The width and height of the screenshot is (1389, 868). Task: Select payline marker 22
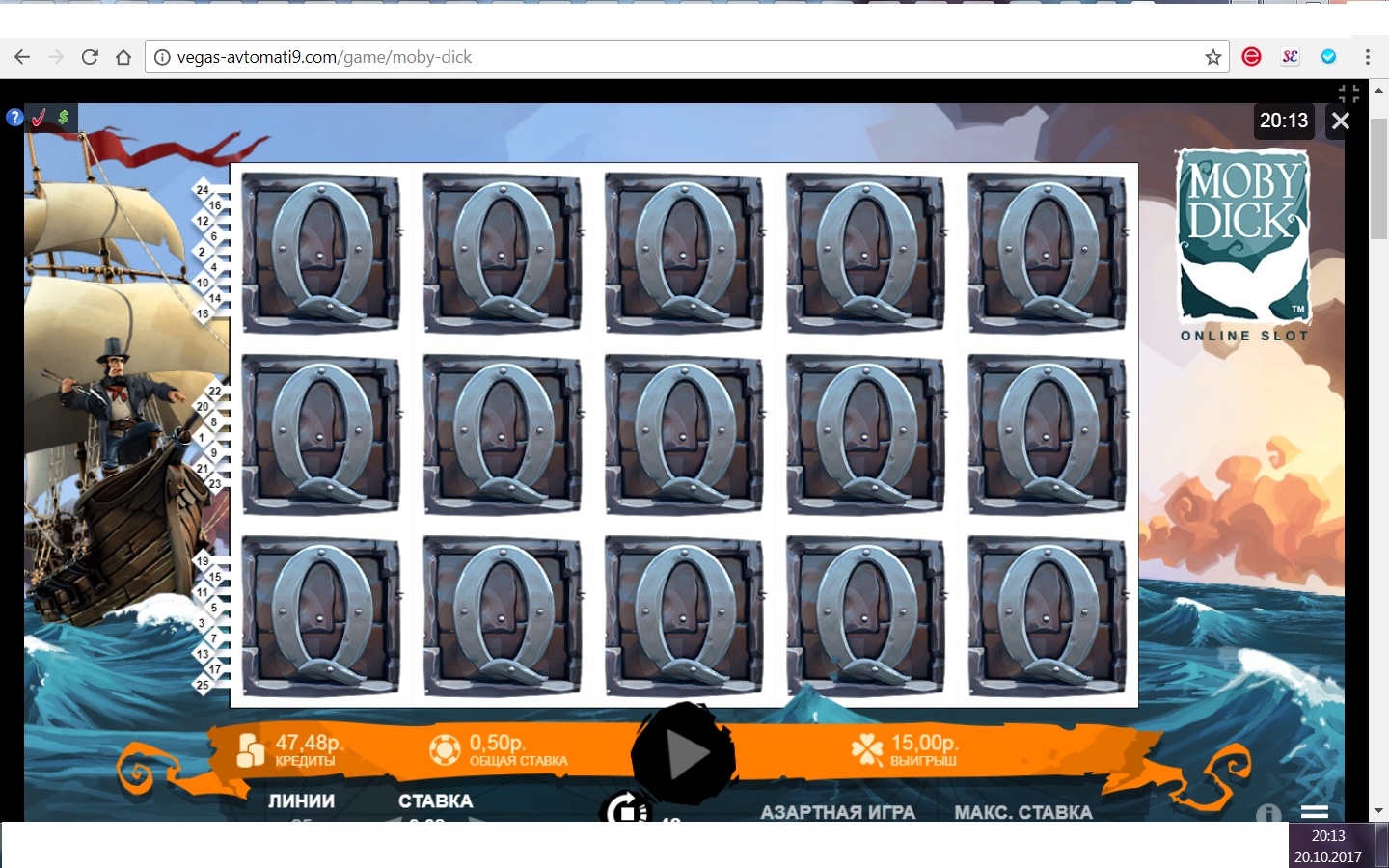click(x=215, y=392)
